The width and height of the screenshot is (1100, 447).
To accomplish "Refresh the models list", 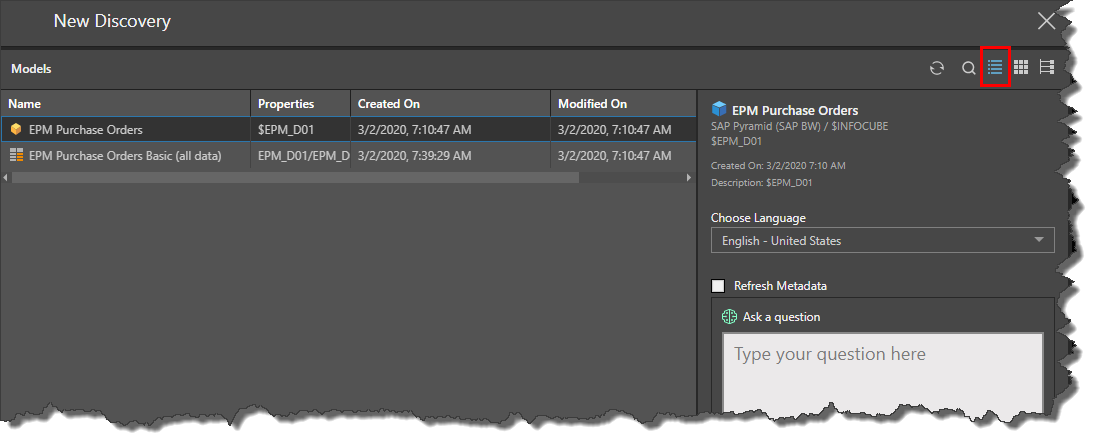I will coord(937,68).
